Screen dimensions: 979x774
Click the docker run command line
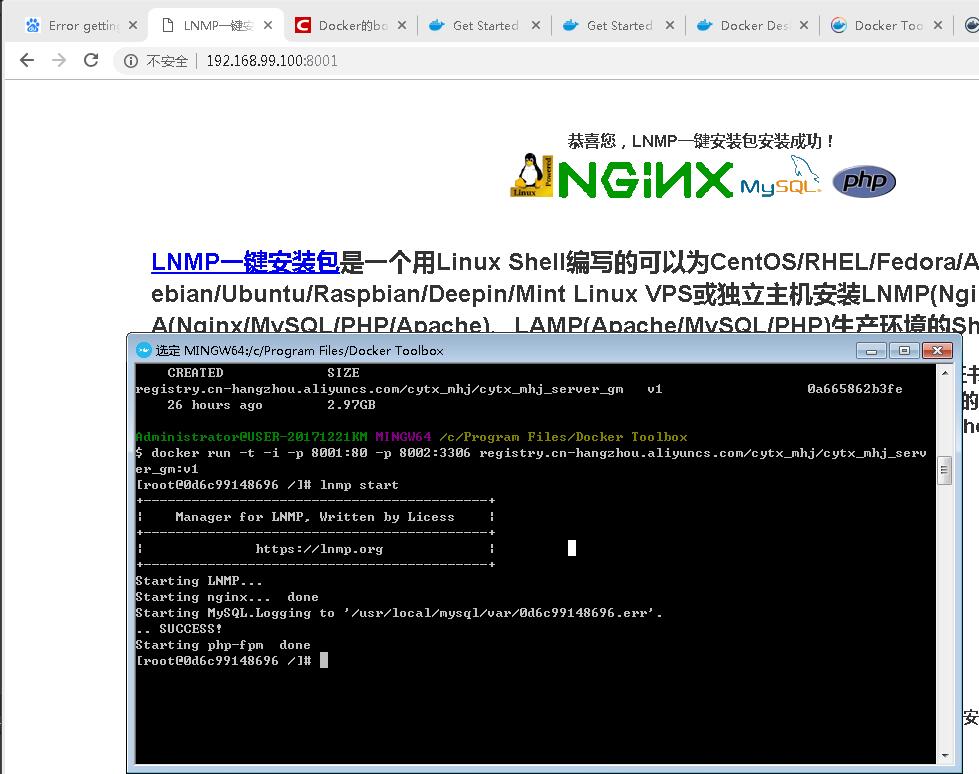pyautogui.click(x=531, y=461)
